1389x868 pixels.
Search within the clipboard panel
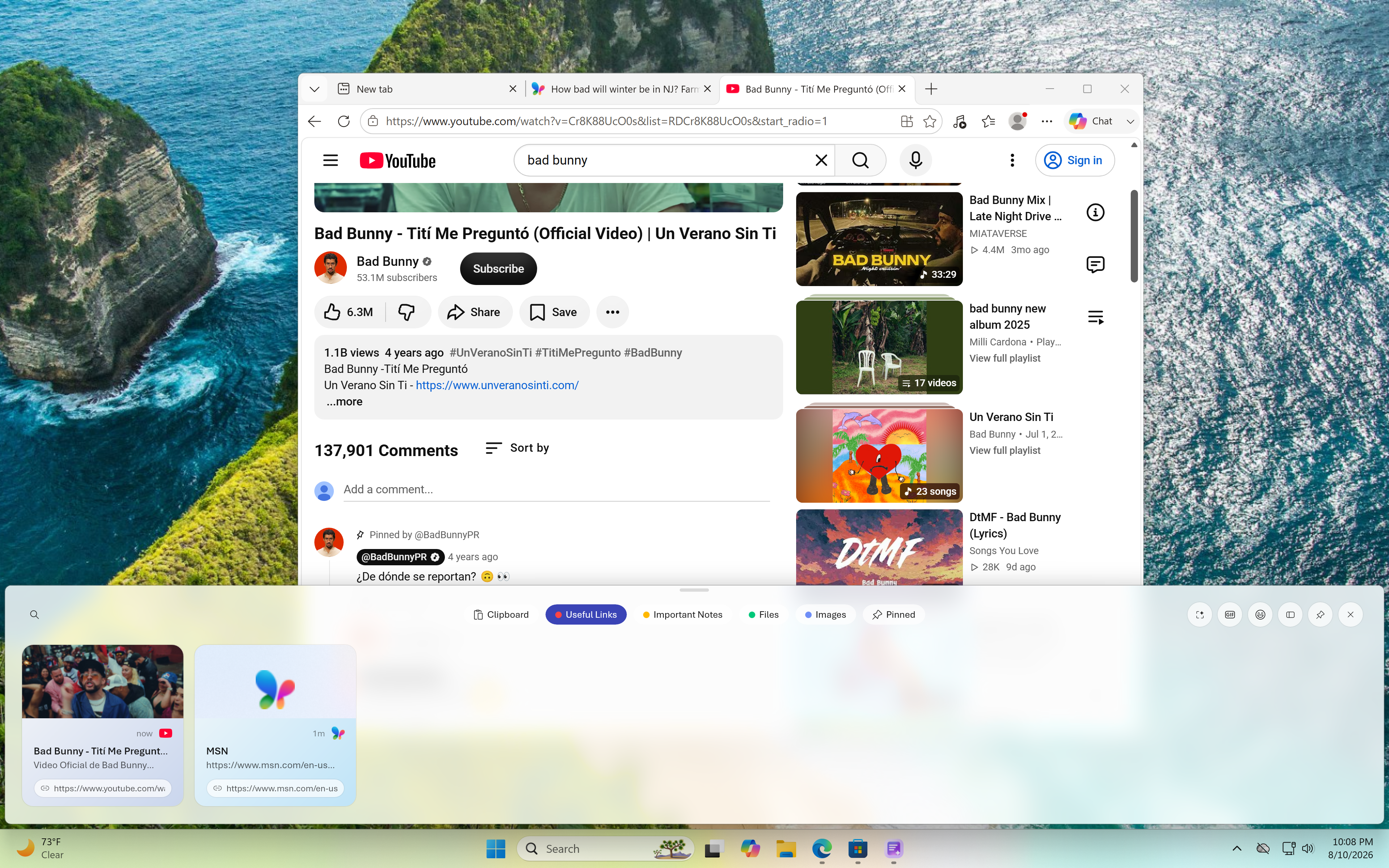click(34, 615)
